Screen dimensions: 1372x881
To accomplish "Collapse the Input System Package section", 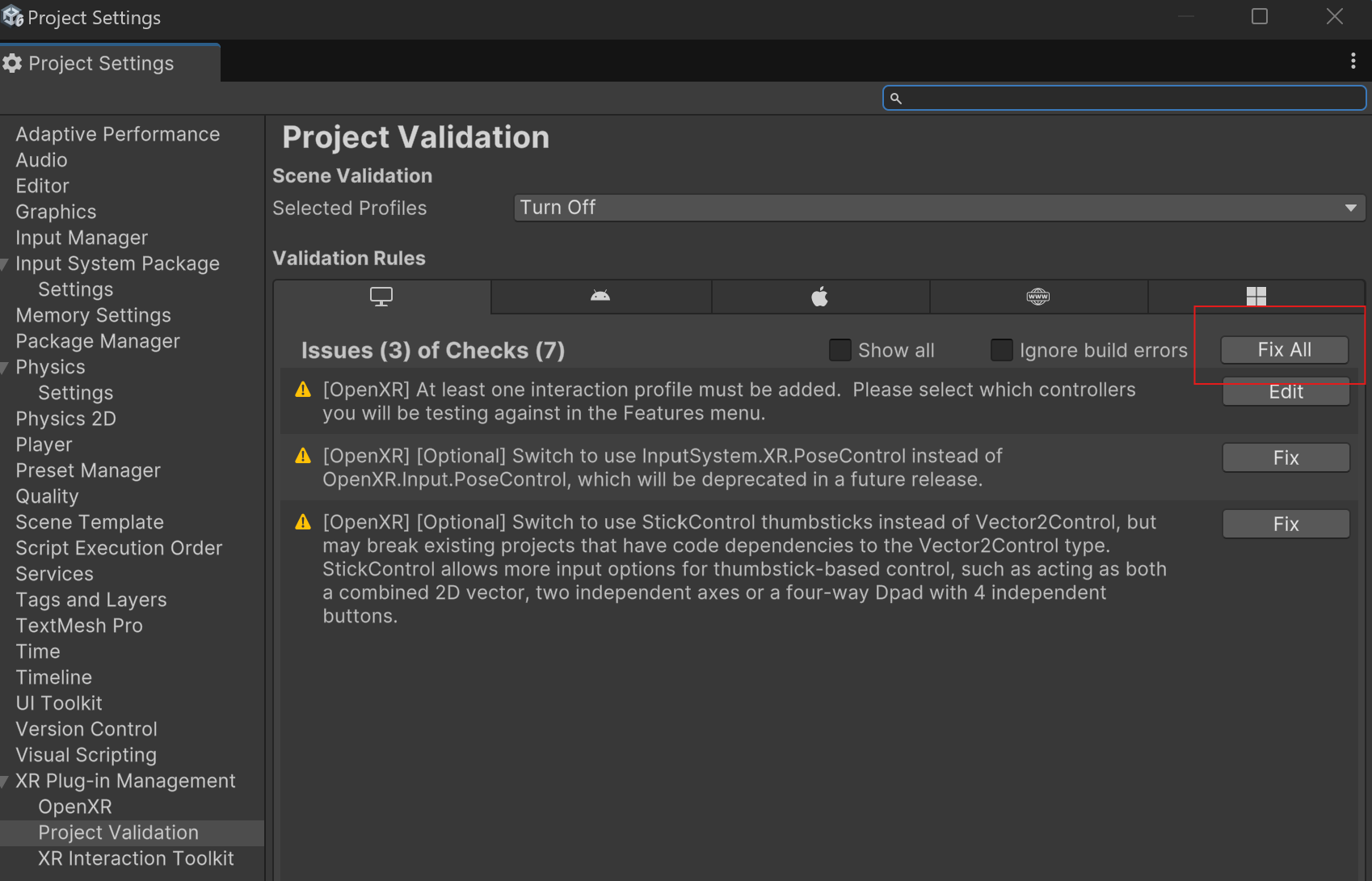I will point(6,264).
